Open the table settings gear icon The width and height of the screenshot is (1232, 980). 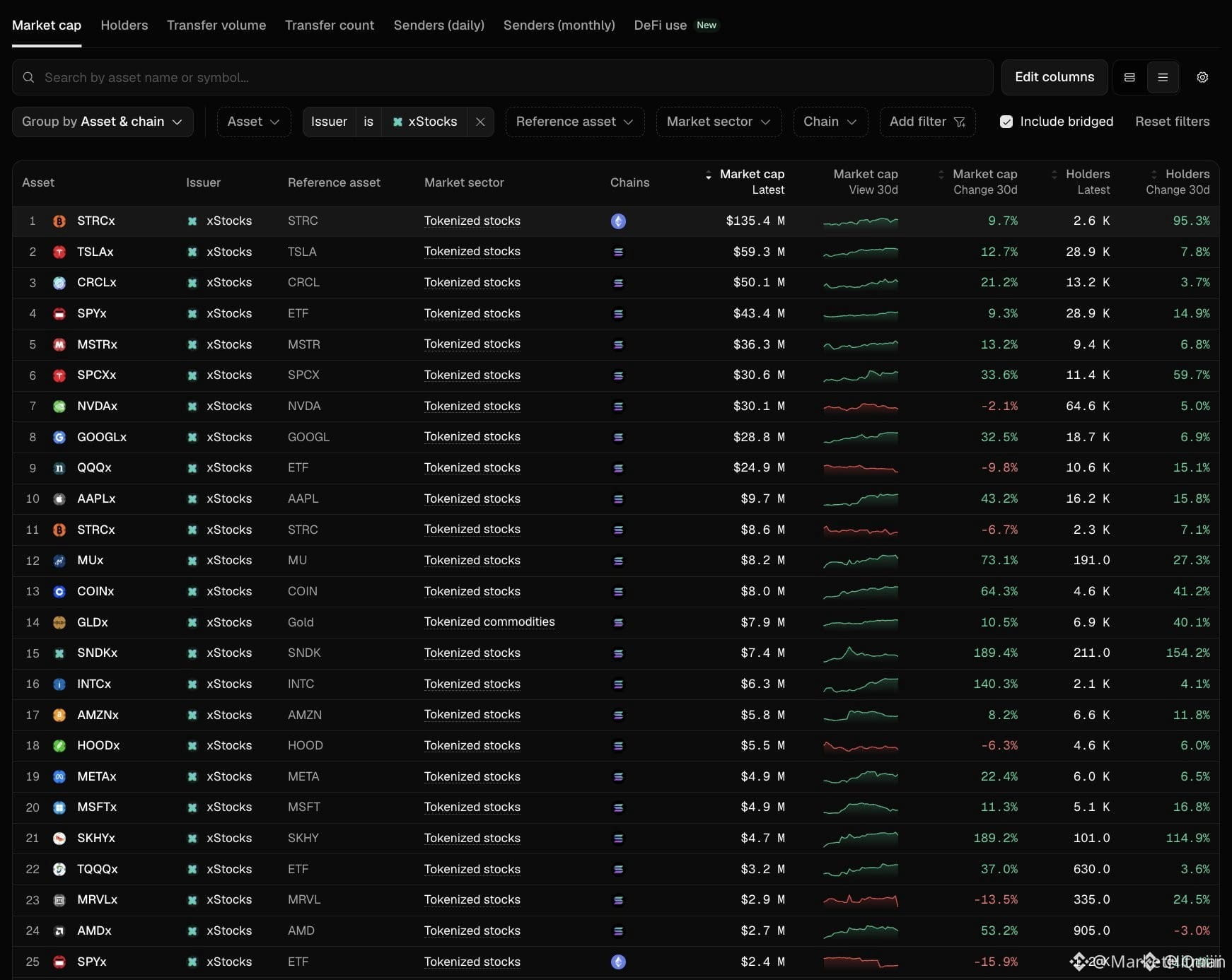(1202, 77)
